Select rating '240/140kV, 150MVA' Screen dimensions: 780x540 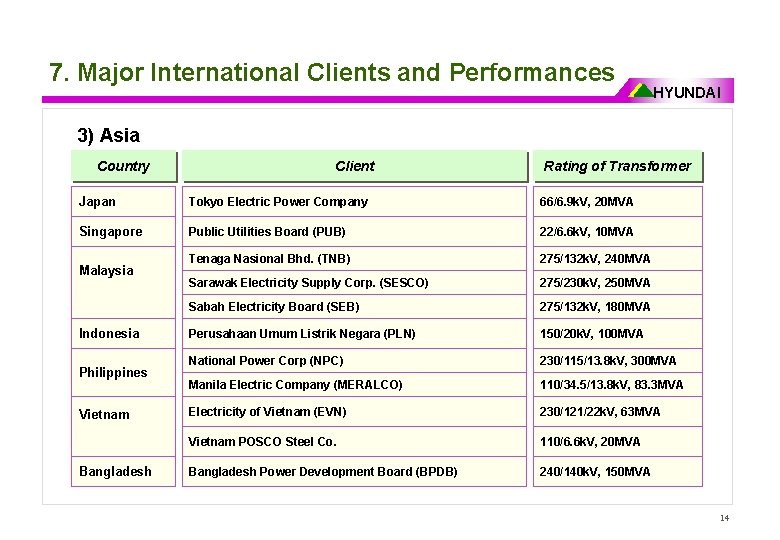click(618, 471)
